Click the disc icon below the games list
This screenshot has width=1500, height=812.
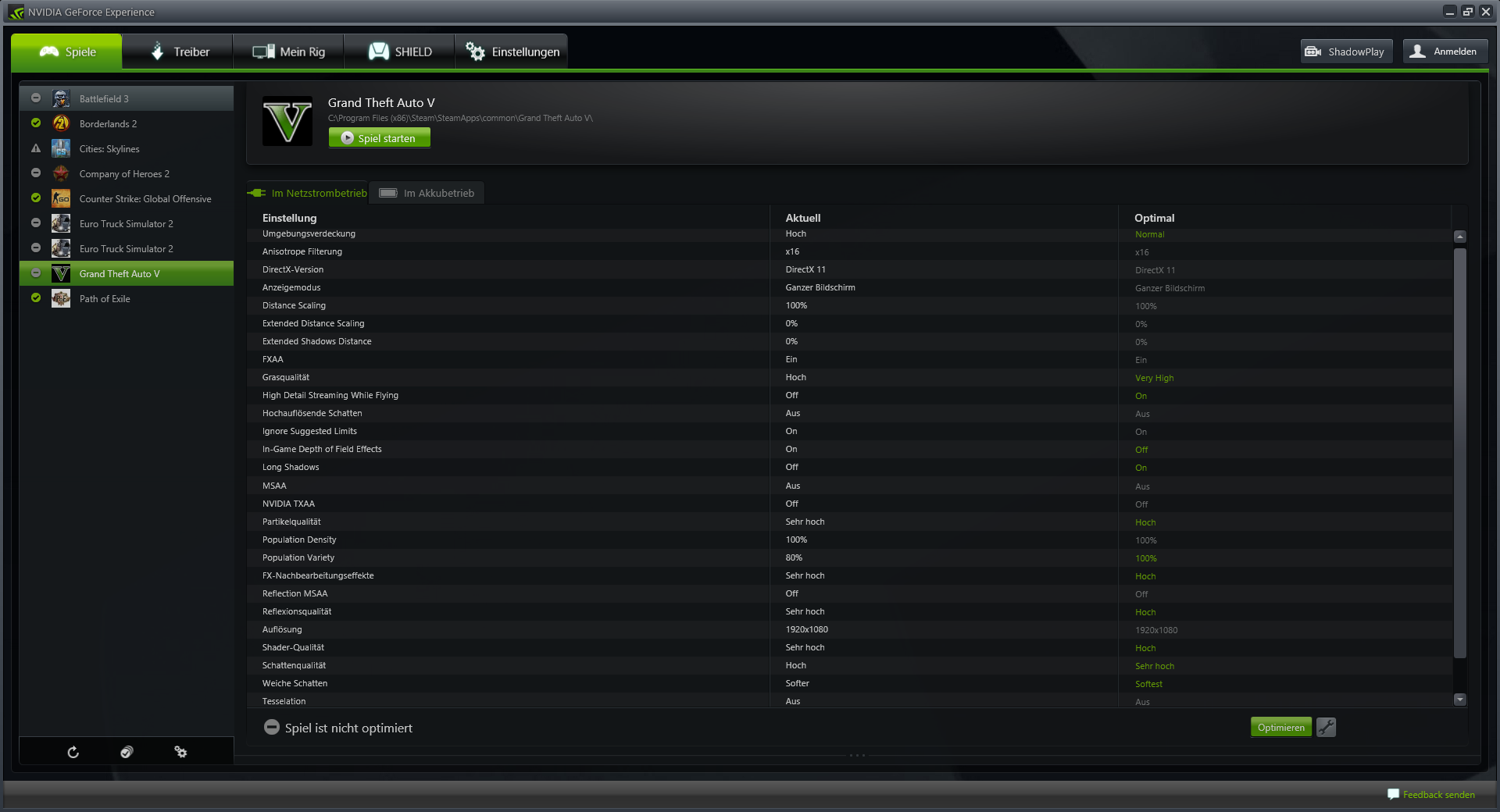[127, 752]
